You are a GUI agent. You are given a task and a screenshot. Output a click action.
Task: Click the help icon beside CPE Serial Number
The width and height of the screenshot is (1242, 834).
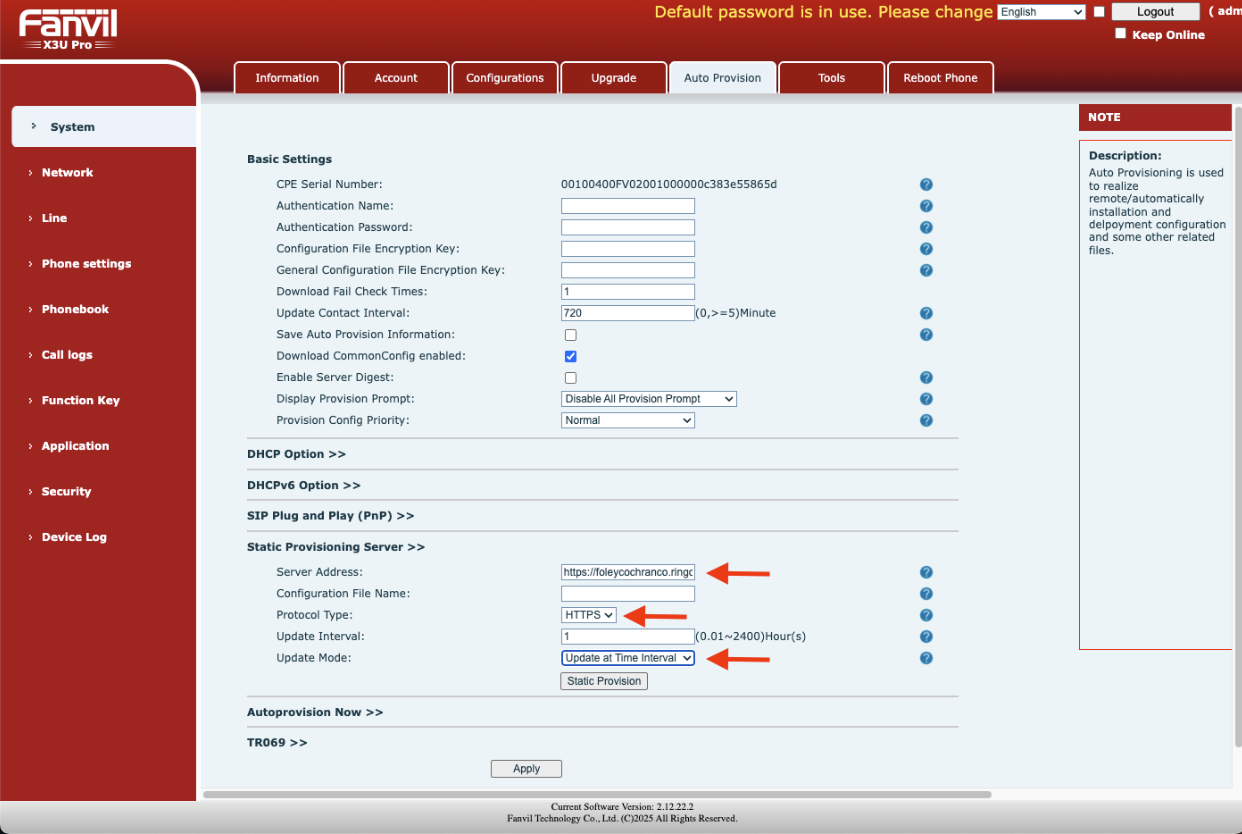926,184
